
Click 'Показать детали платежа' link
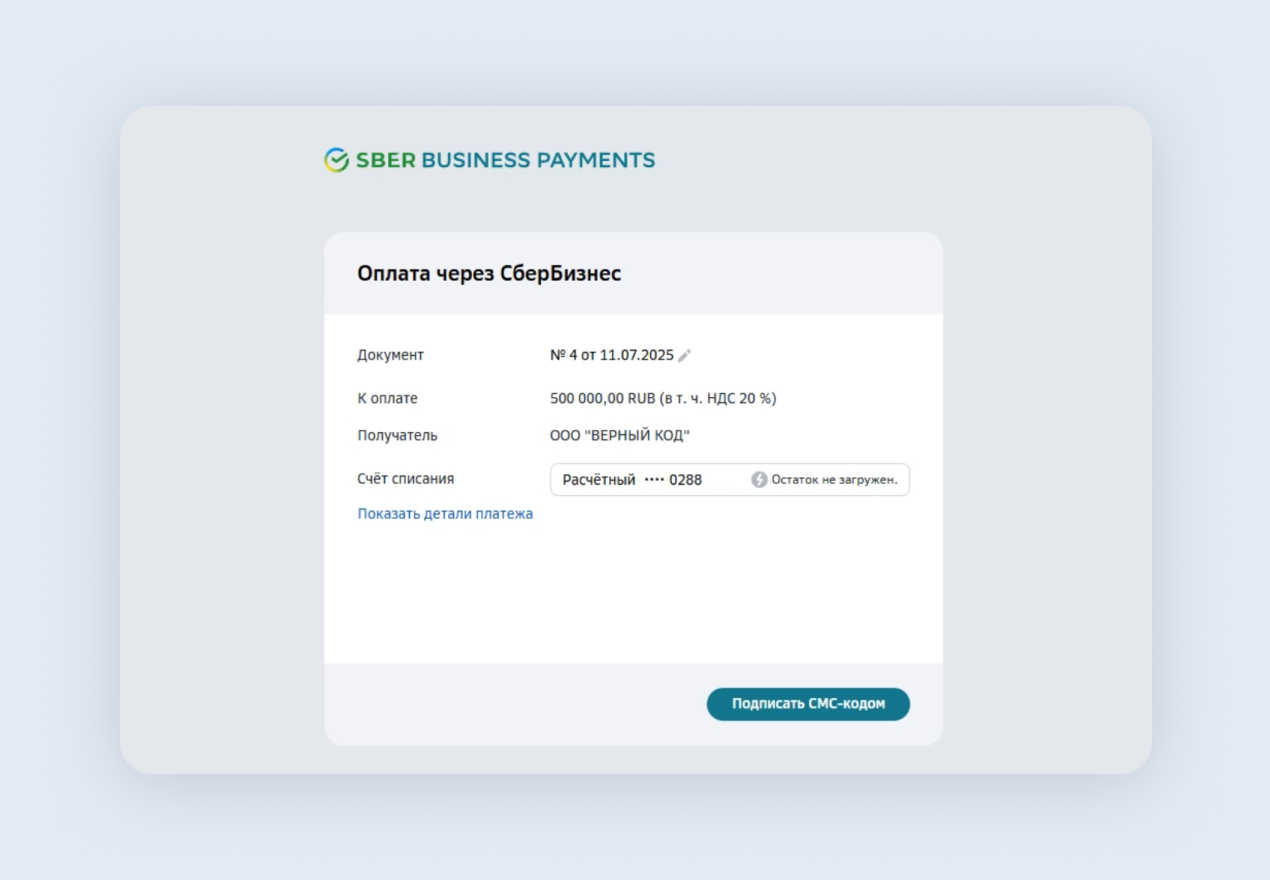[x=445, y=514]
